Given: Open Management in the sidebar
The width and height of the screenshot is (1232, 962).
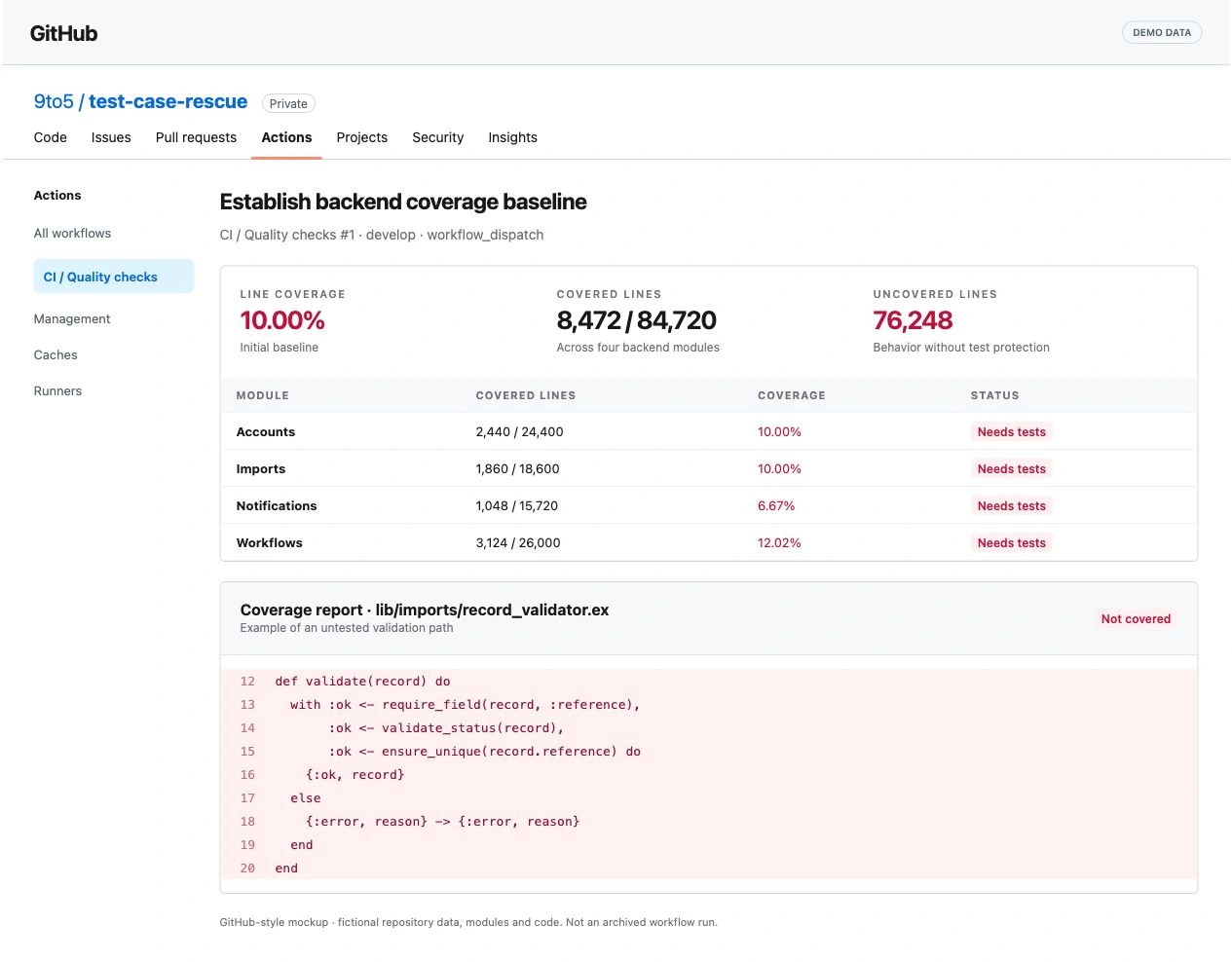Looking at the screenshot, I should 72,318.
